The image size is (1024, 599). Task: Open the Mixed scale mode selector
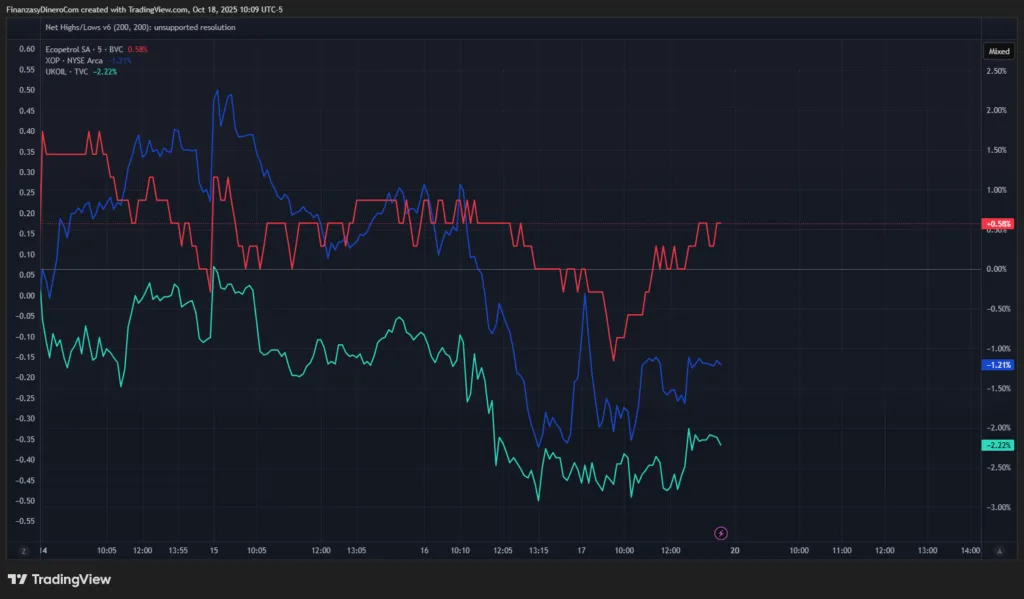tap(999, 49)
